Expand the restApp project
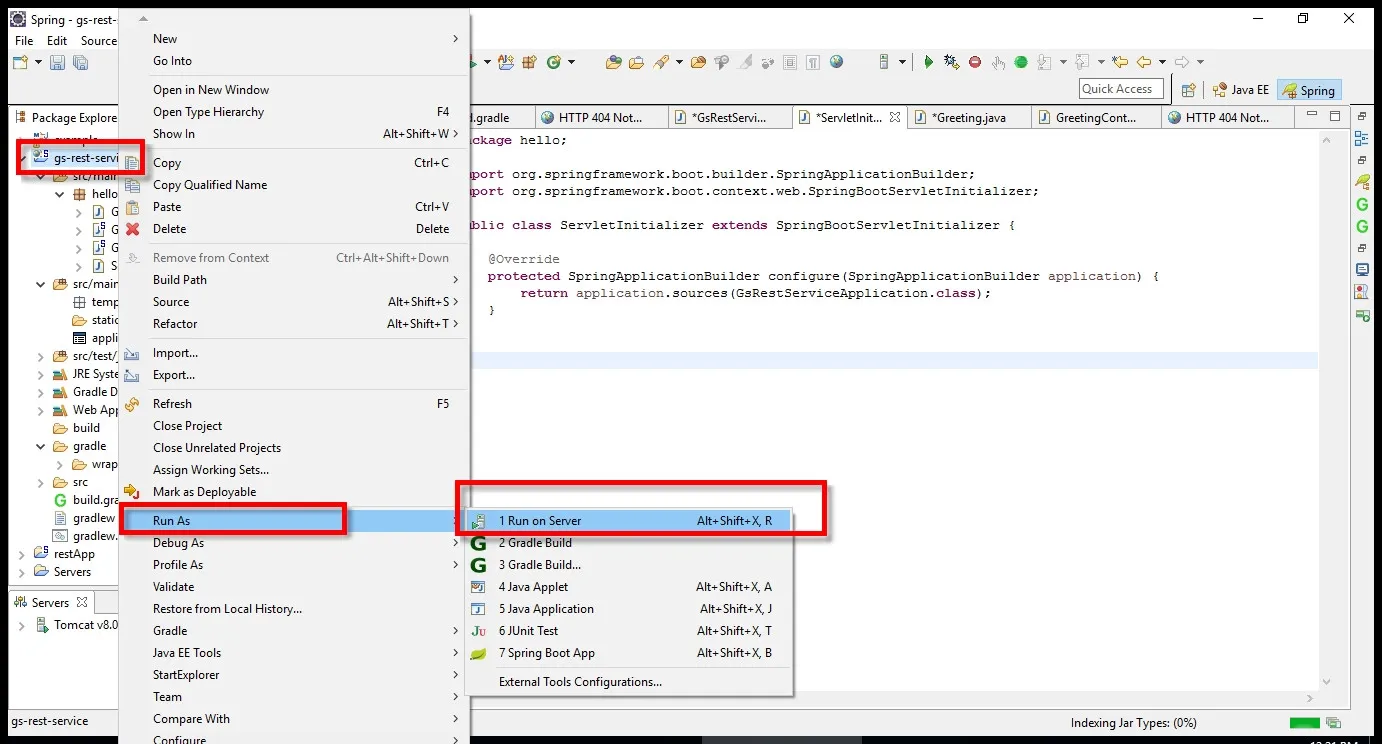 (23, 554)
